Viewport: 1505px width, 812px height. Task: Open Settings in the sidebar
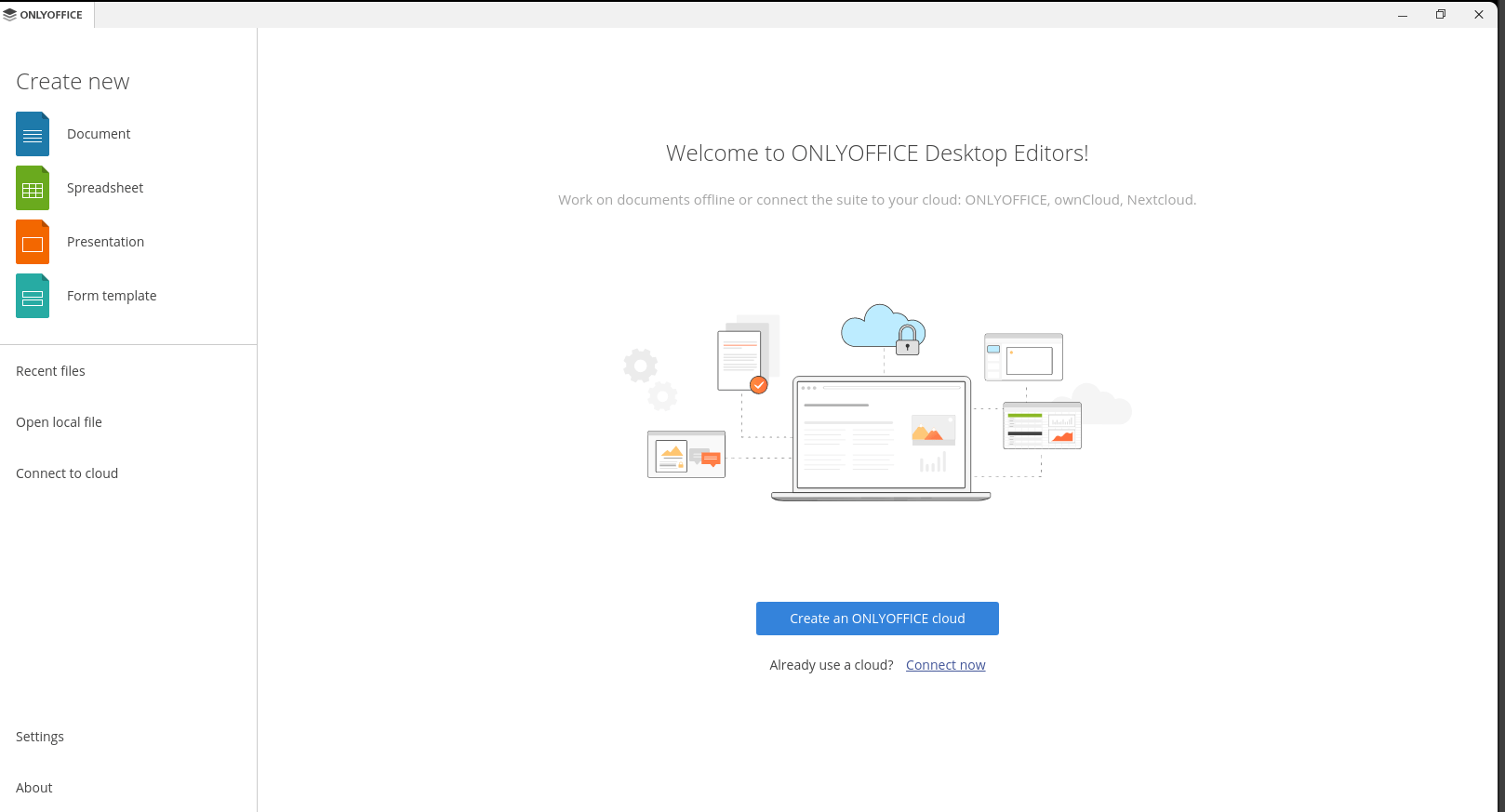40,737
